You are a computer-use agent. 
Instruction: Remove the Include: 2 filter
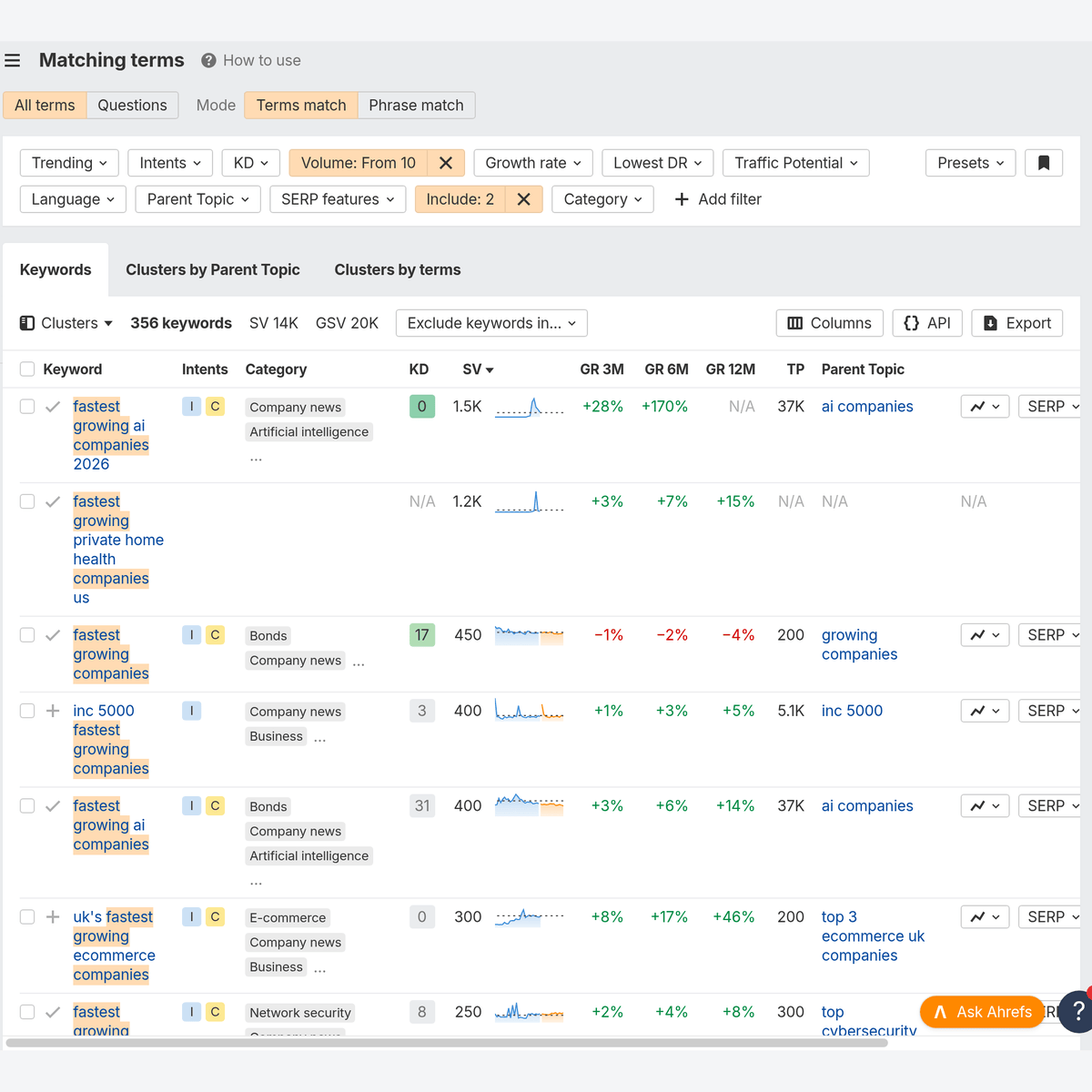pyautogui.click(x=524, y=199)
